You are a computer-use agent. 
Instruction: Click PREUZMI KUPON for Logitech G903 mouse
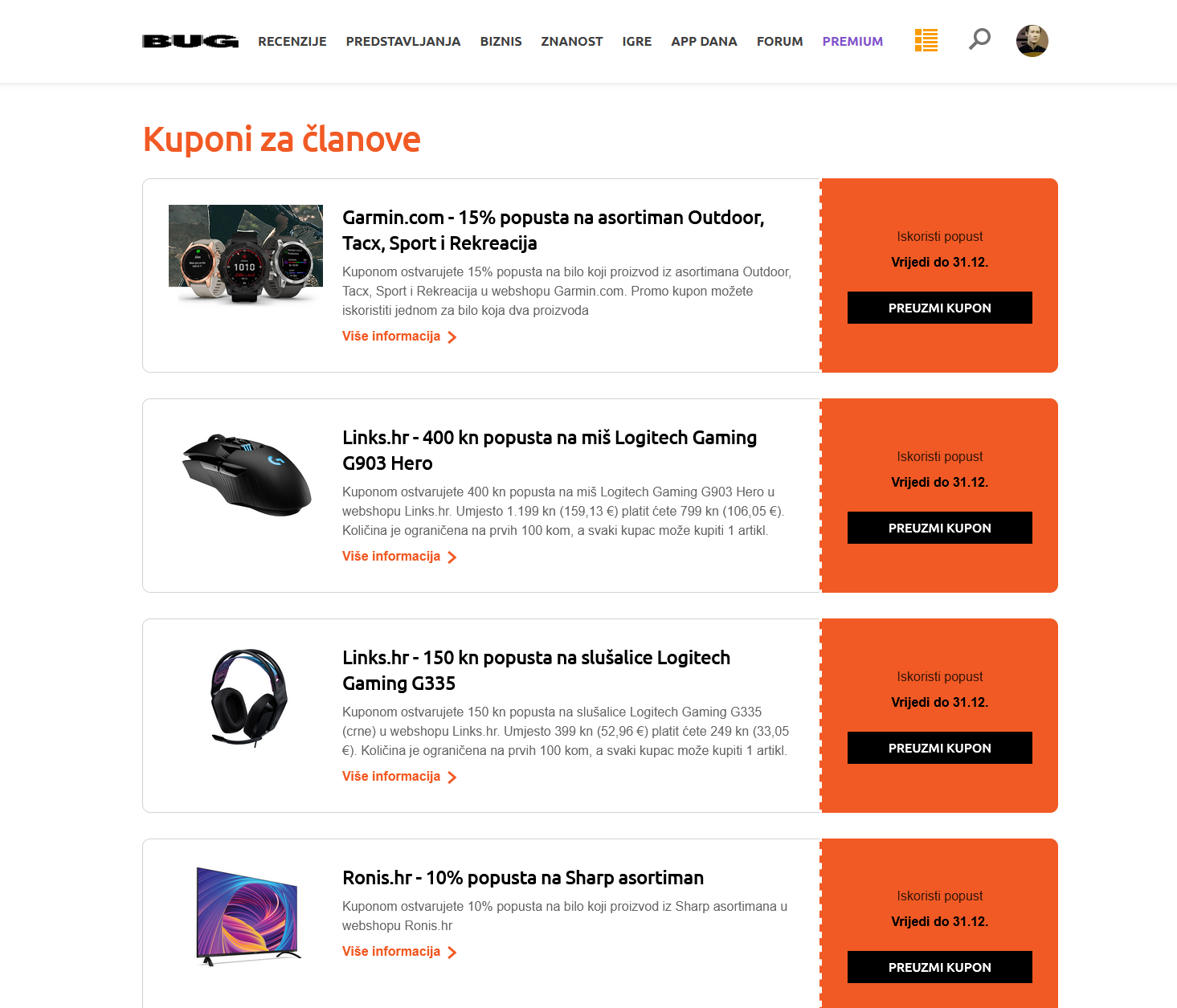click(940, 528)
